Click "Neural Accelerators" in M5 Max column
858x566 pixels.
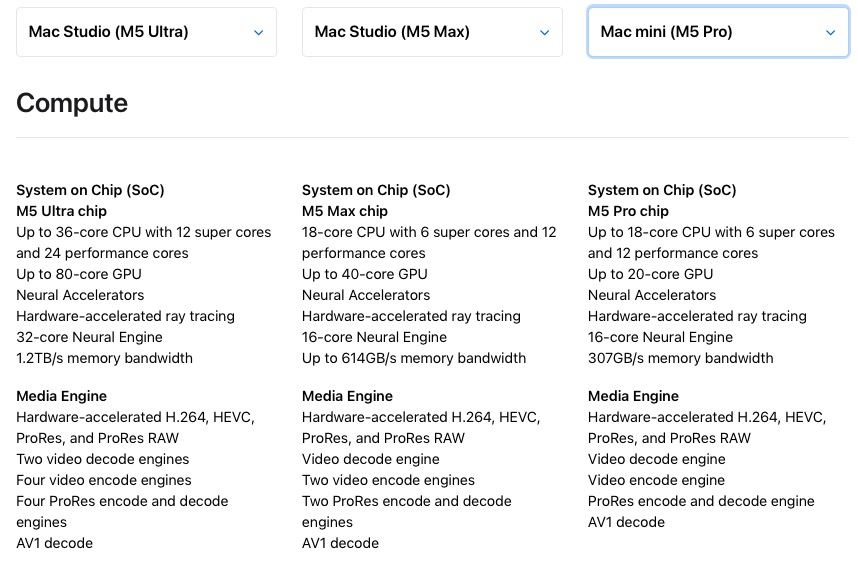(x=366, y=296)
